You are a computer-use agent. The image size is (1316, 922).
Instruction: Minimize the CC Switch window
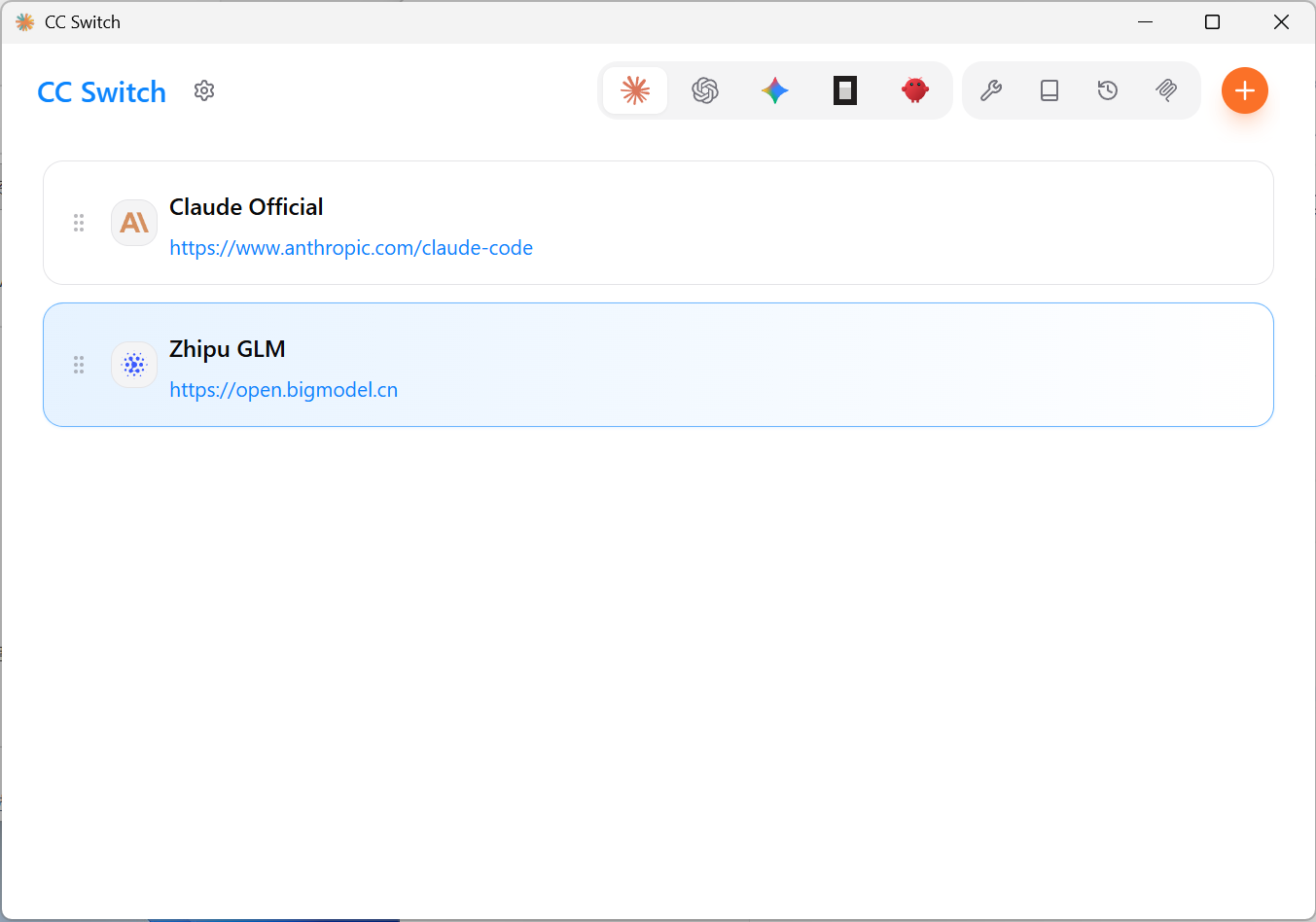[1146, 21]
